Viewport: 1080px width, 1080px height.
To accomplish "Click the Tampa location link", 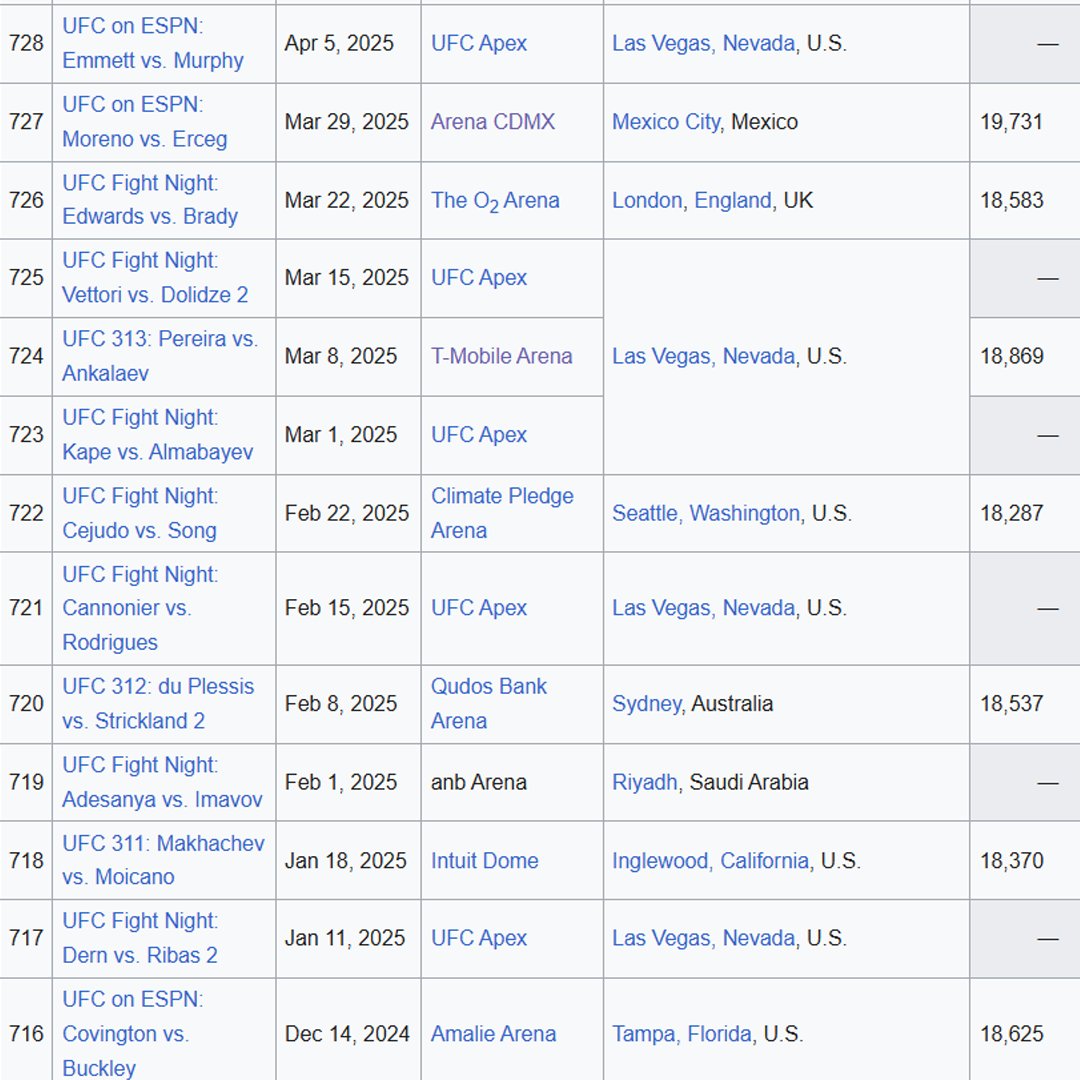I will coord(643,1033).
